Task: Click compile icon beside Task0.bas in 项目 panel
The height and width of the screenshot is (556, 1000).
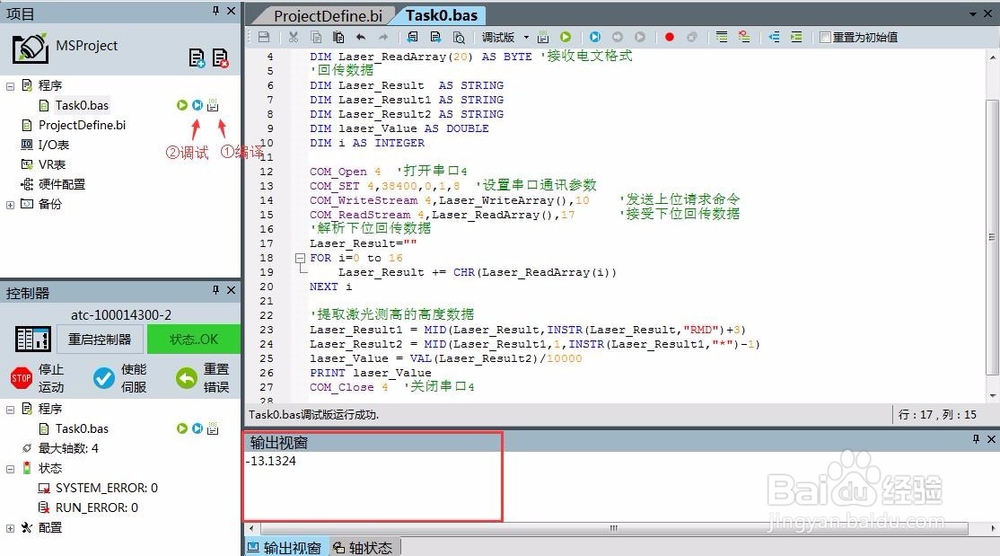Action: click(x=212, y=105)
